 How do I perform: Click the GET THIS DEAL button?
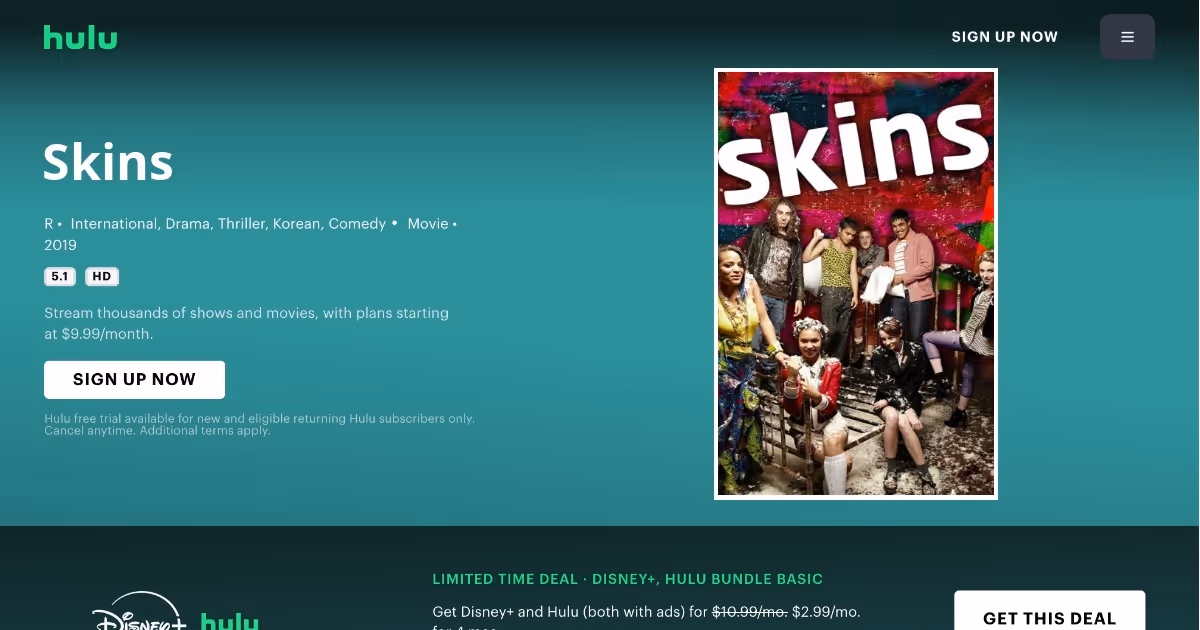click(x=1049, y=612)
